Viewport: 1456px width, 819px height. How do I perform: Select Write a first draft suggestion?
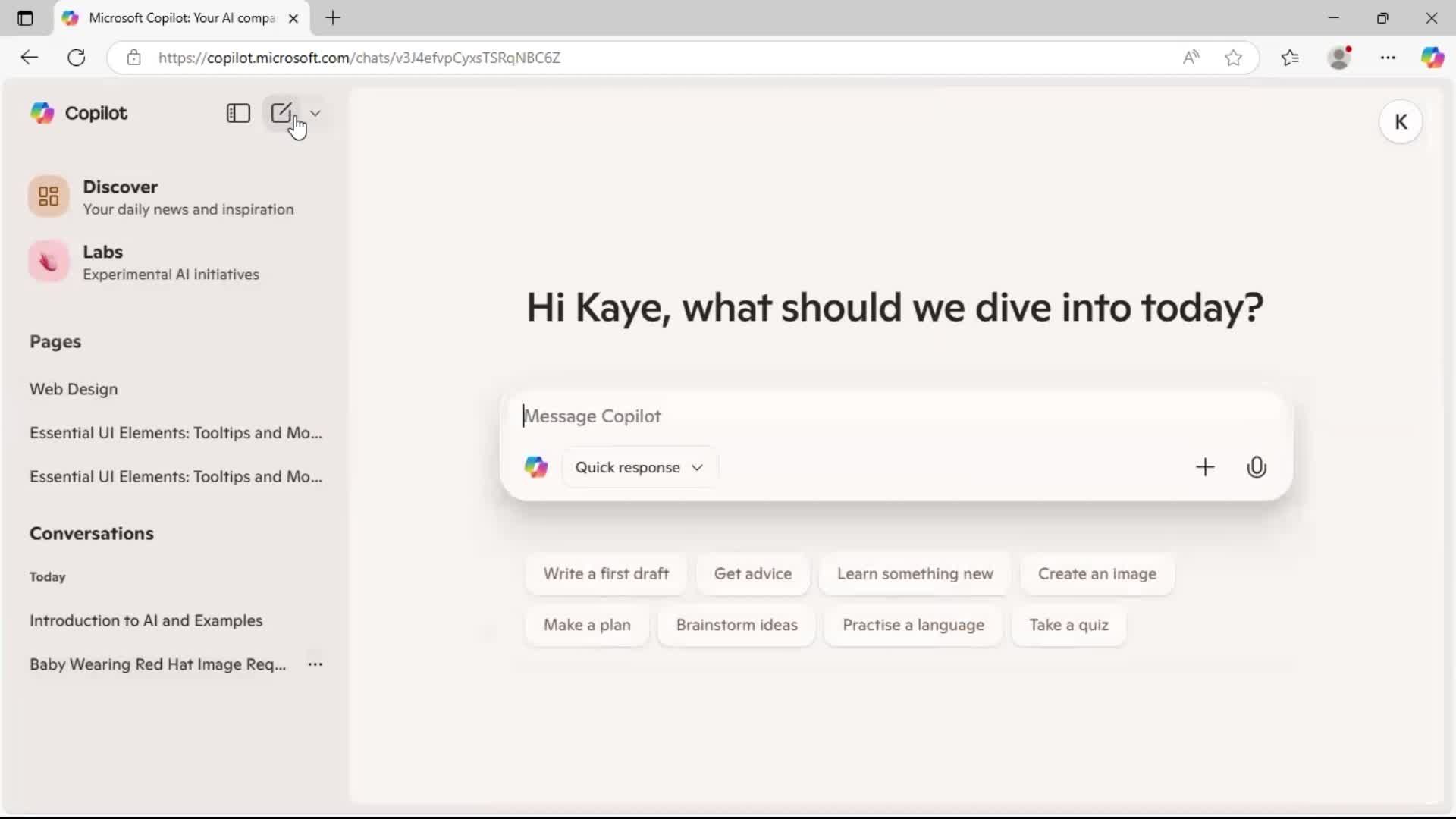point(606,574)
